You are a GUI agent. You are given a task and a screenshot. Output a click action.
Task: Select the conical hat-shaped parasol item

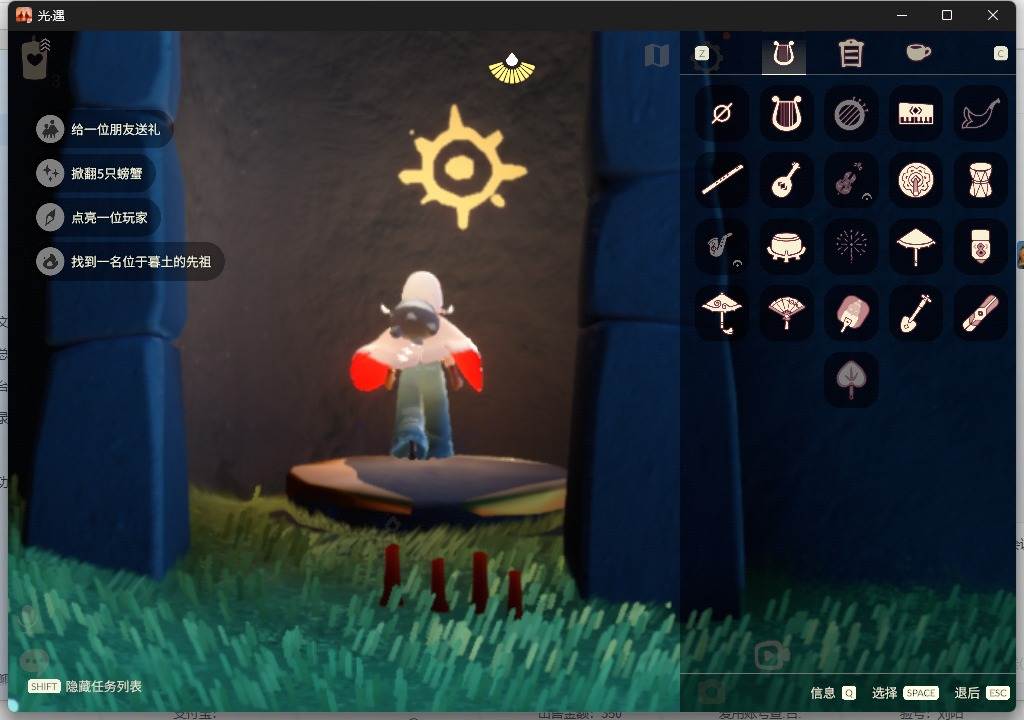pyautogui.click(x=916, y=246)
